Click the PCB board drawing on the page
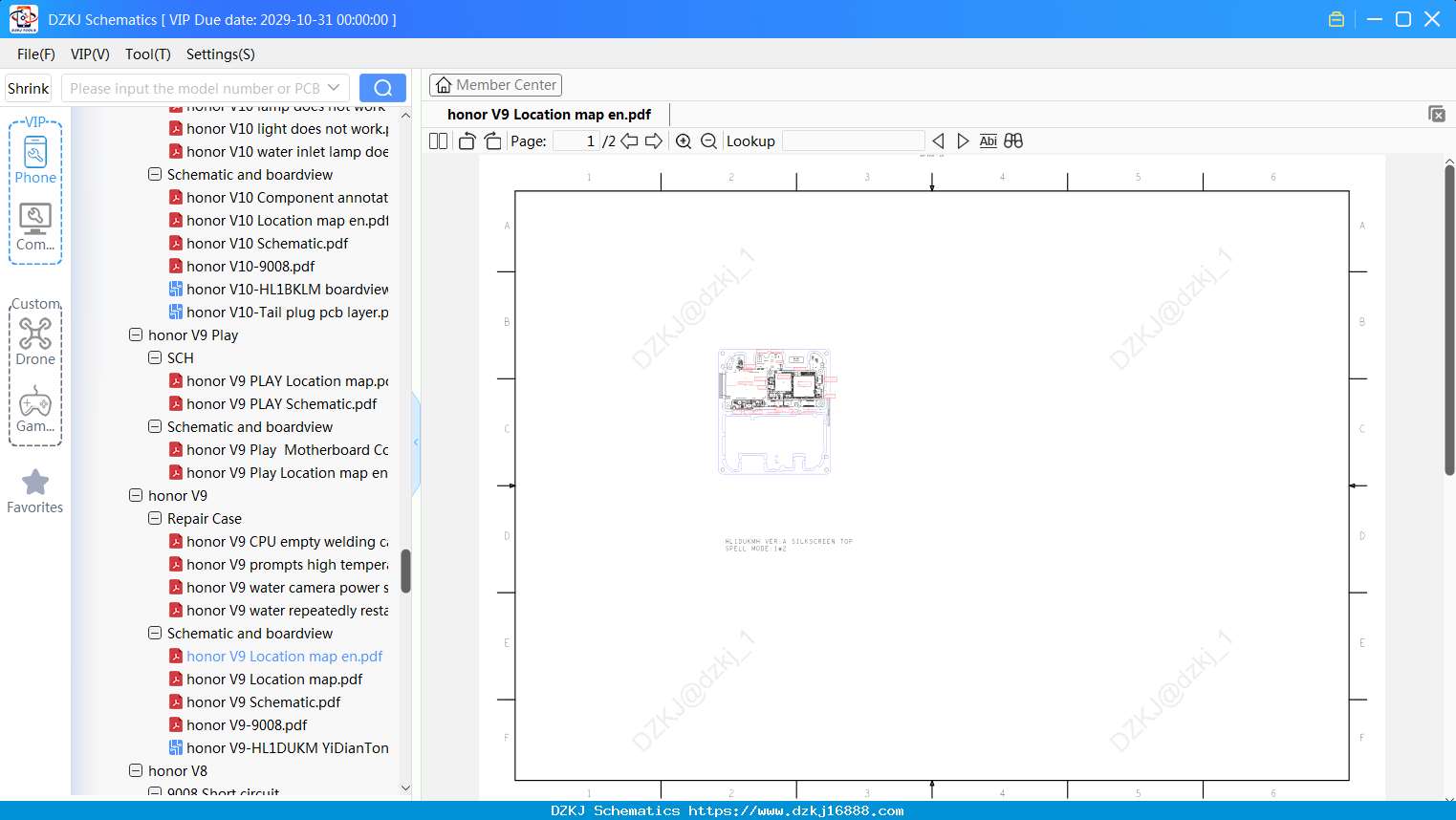The image size is (1456, 820). pos(776,412)
